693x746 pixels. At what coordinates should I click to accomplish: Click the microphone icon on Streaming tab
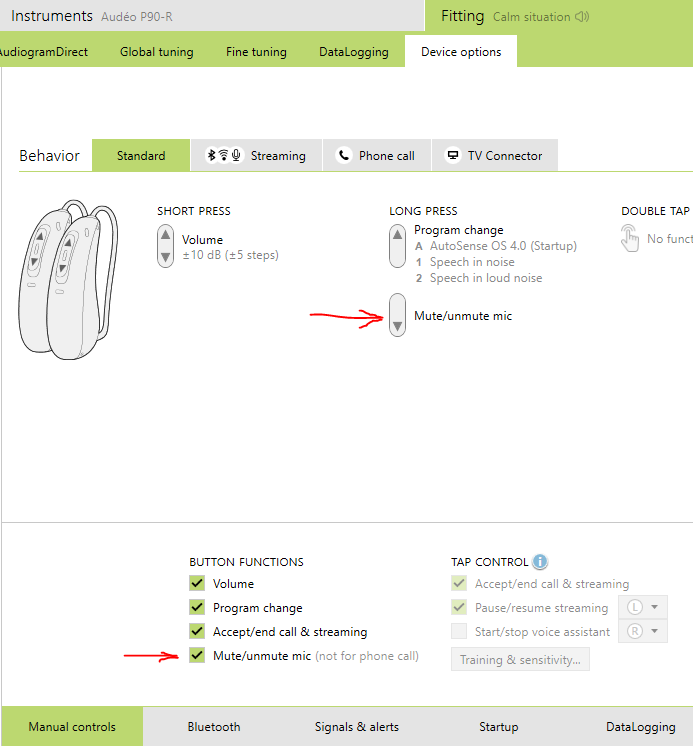pyautogui.click(x=236, y=155)
